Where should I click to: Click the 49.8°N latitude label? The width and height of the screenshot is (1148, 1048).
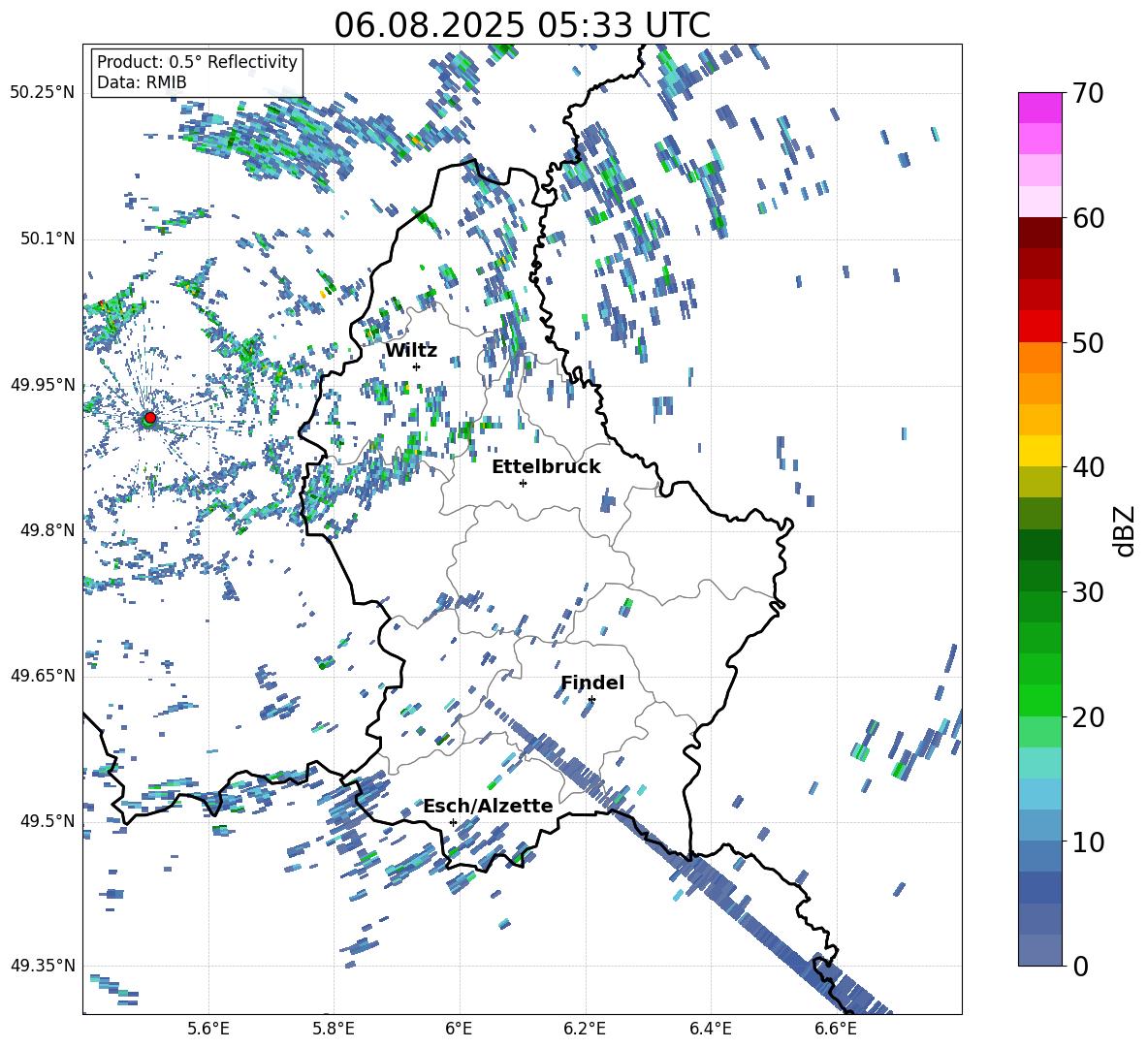48,530
